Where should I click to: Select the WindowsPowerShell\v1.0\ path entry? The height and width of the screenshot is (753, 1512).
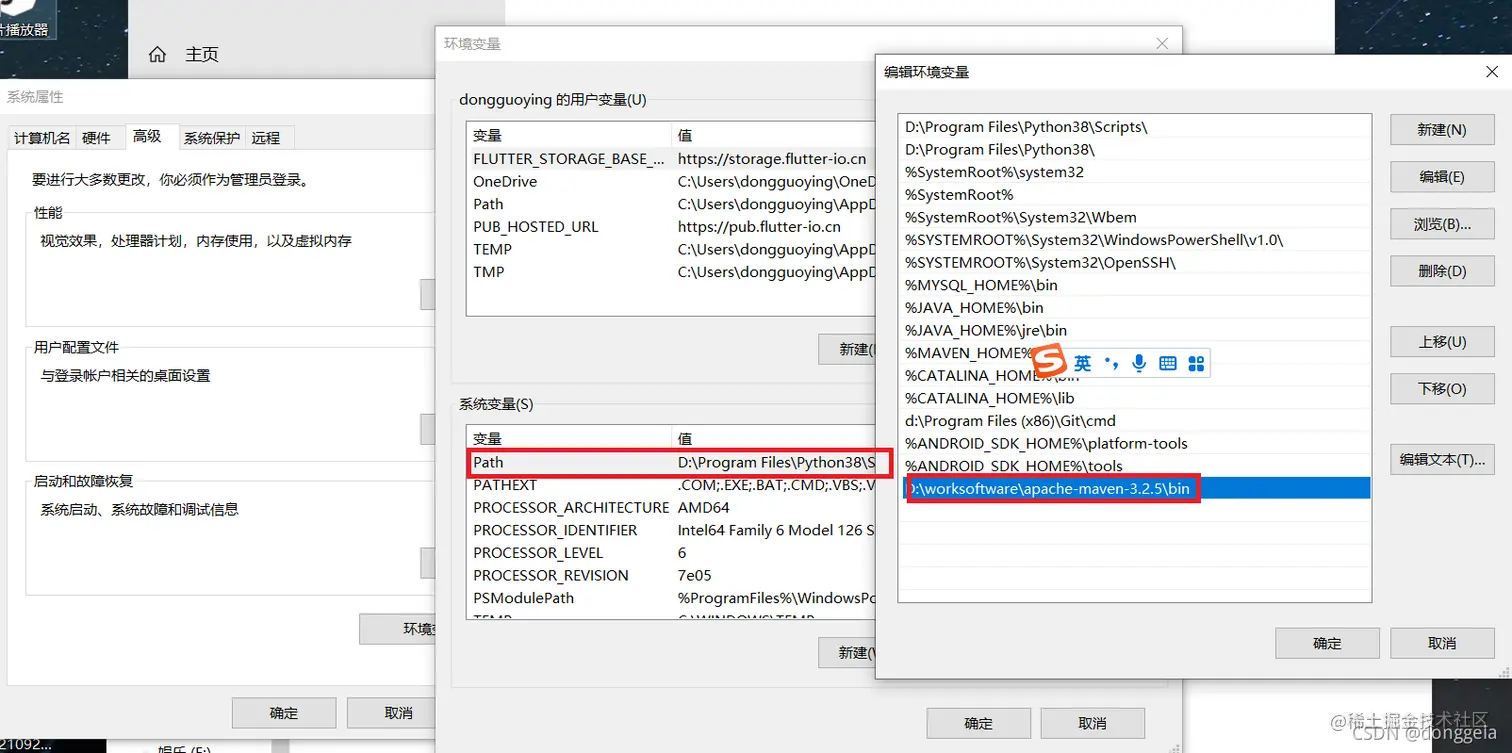(1134, 240)
